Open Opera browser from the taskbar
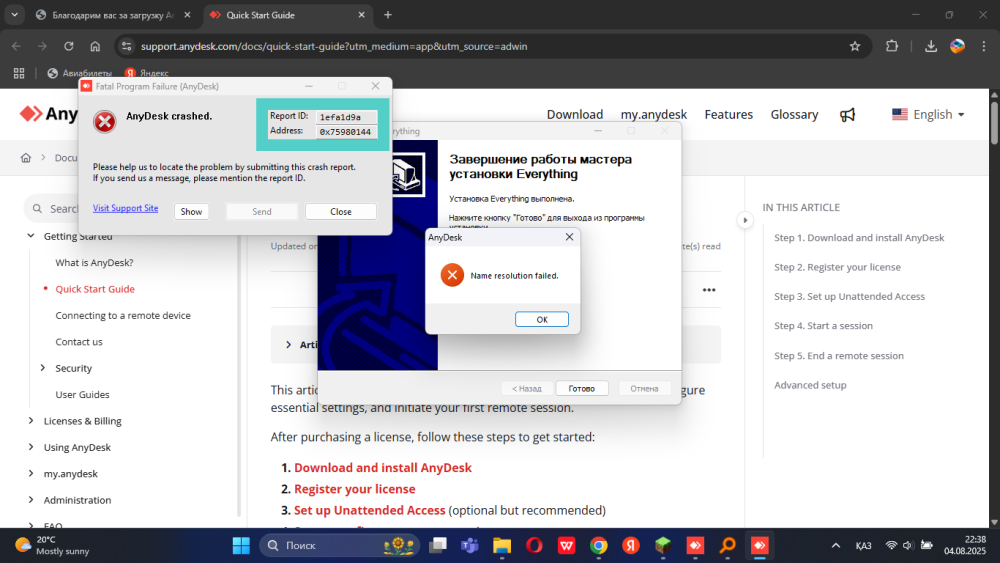Image resolution: width=1000 pixels, height=563 pixels. pyautogui.click(x=534, y=546)
